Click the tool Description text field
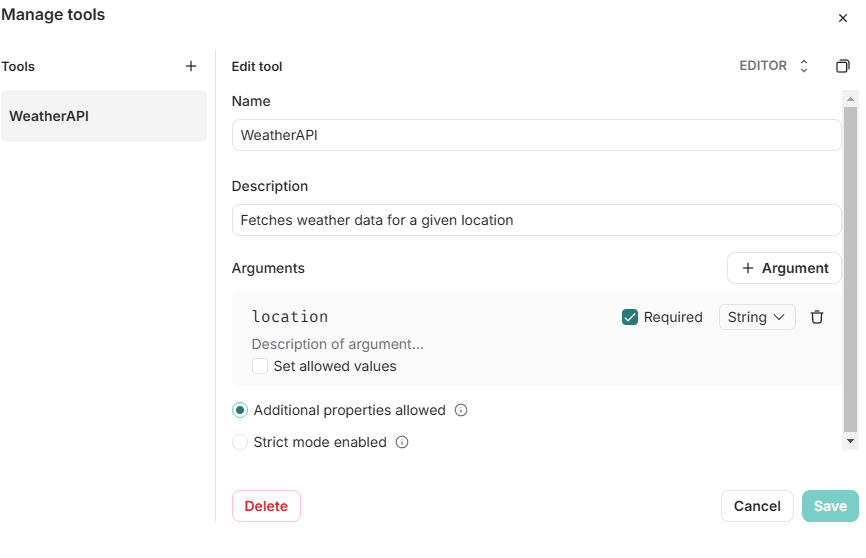Image resolution: width=866 pixels, height=558 pixels. point(536,220)
